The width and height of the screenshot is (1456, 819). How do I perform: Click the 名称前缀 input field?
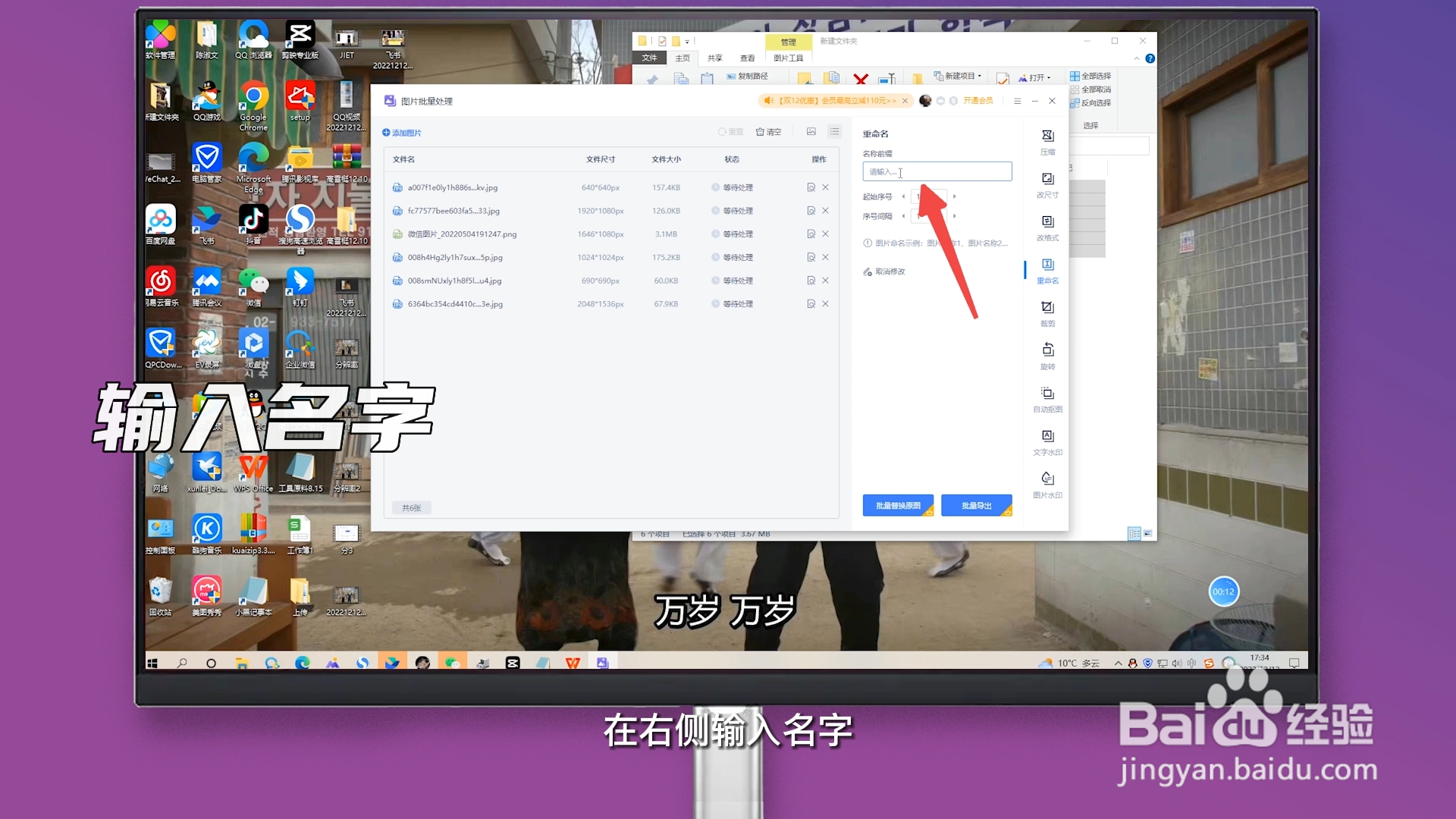point(937,171)
